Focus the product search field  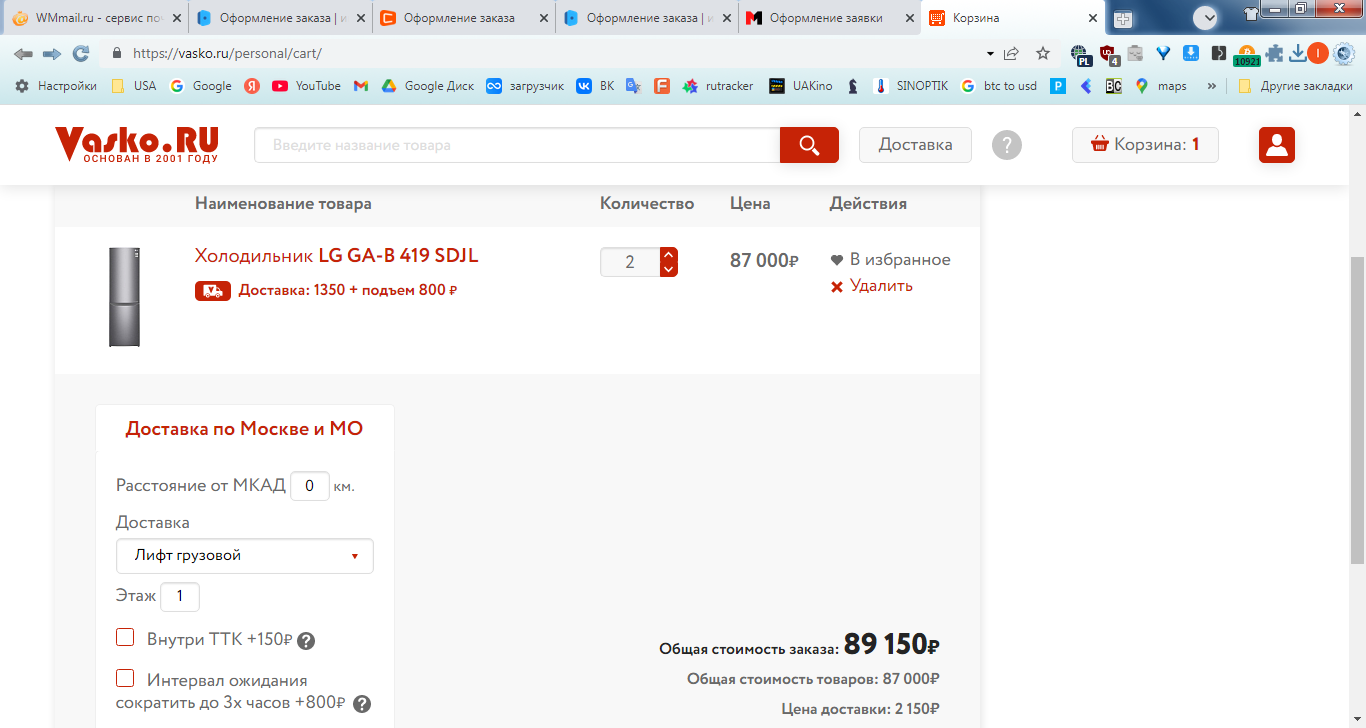point(517,145)
